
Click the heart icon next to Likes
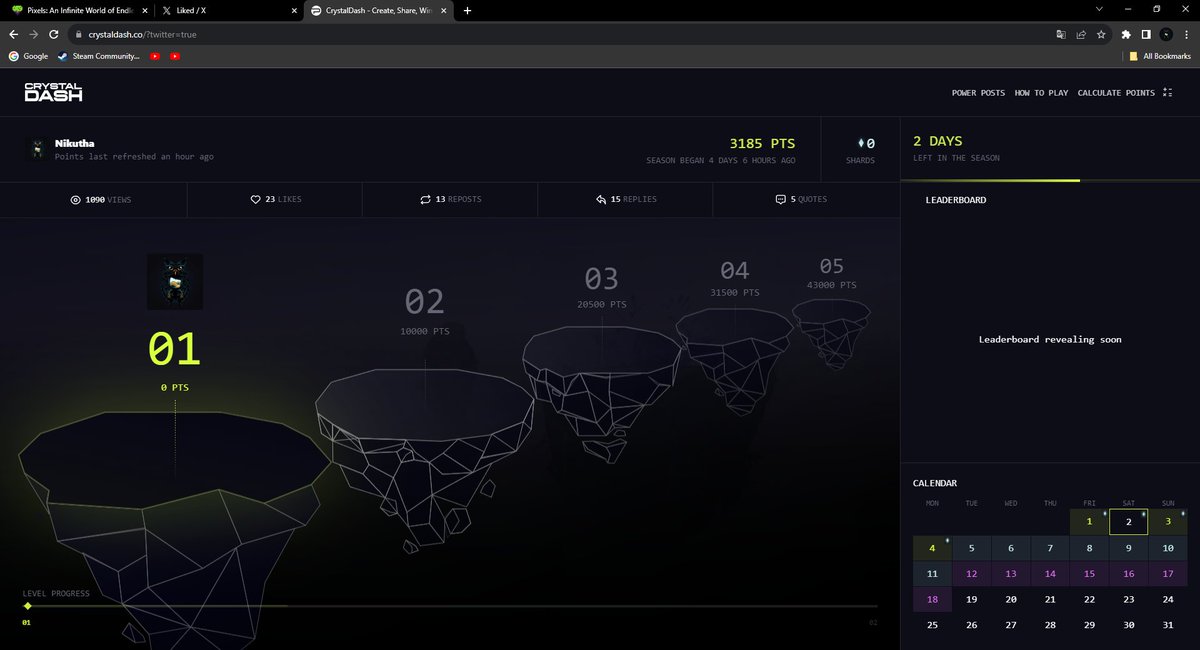point(256,199)
